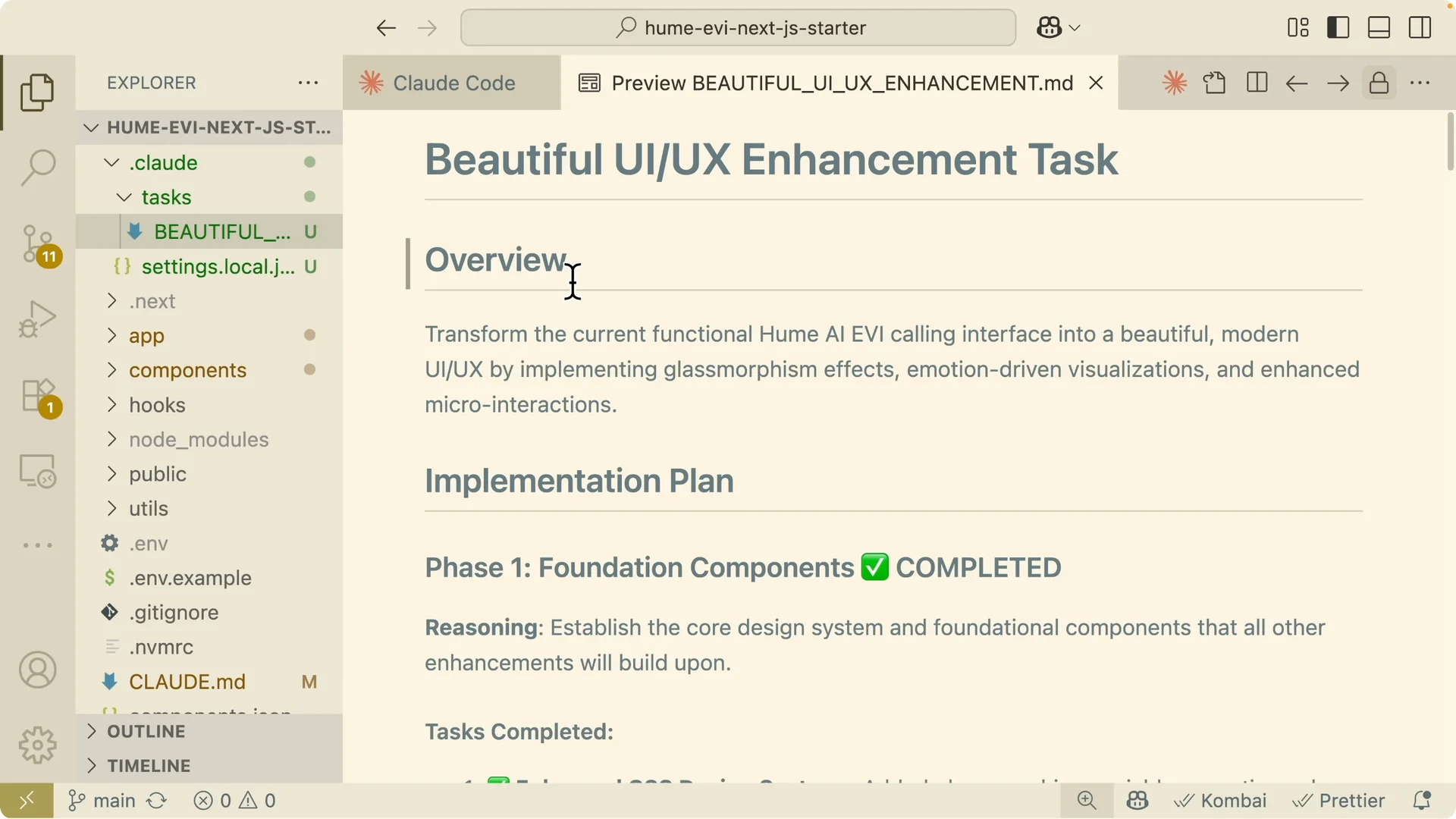This screenshot has width=1456, height=819.
Task: Show errors and warnings count
Action: (x=235, y=801)
